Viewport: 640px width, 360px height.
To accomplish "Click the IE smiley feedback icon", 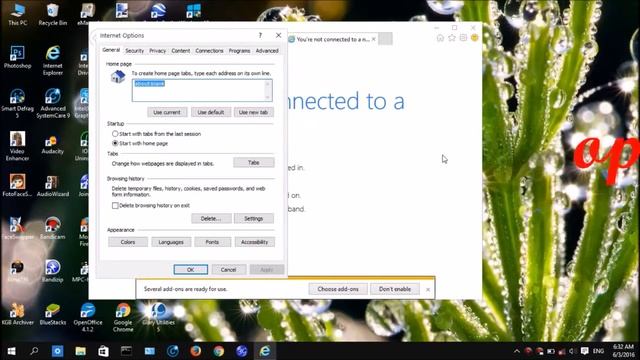I will click(x=474, y=38).
